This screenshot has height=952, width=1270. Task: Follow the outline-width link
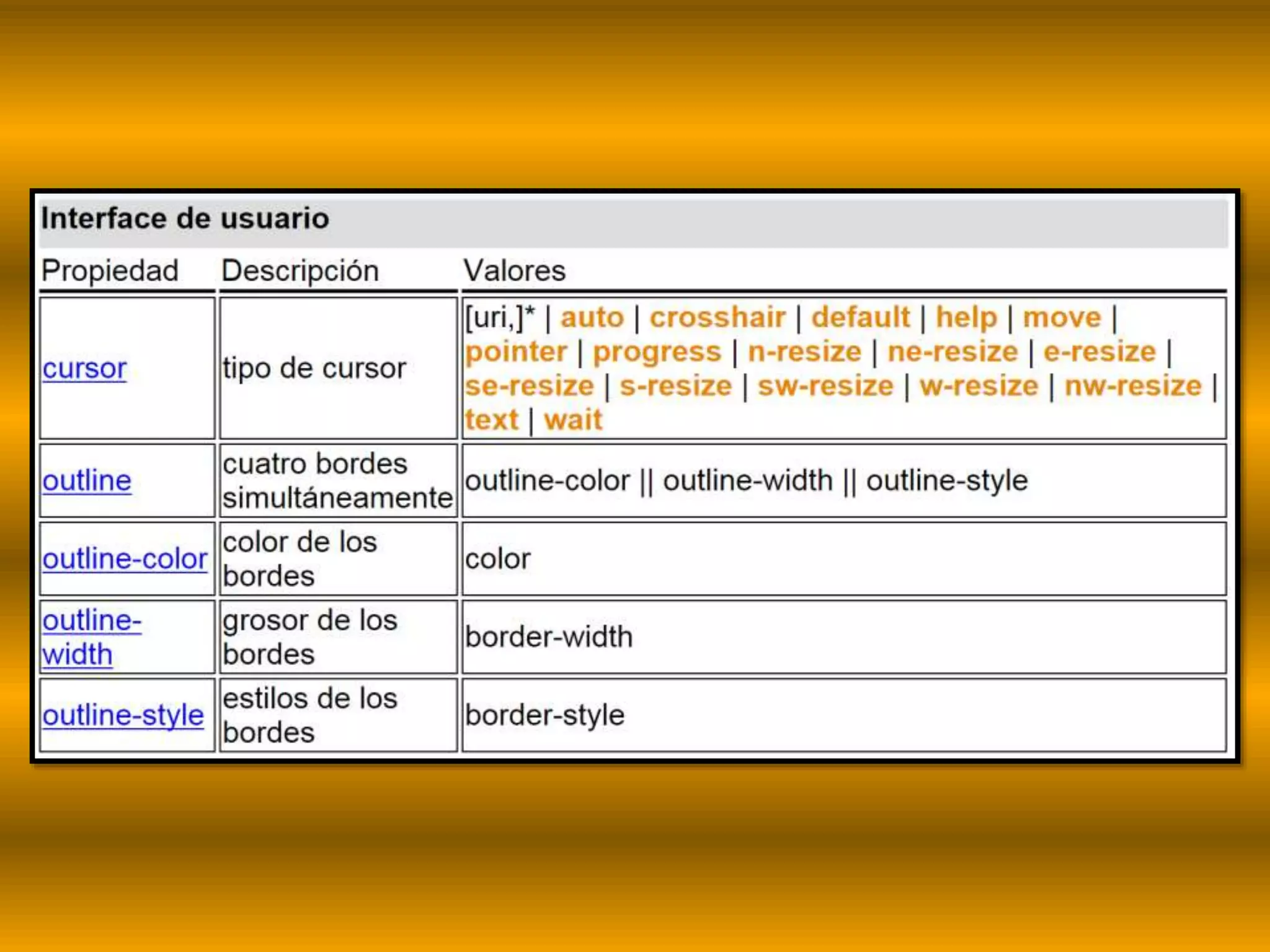[x=92, y=637]
